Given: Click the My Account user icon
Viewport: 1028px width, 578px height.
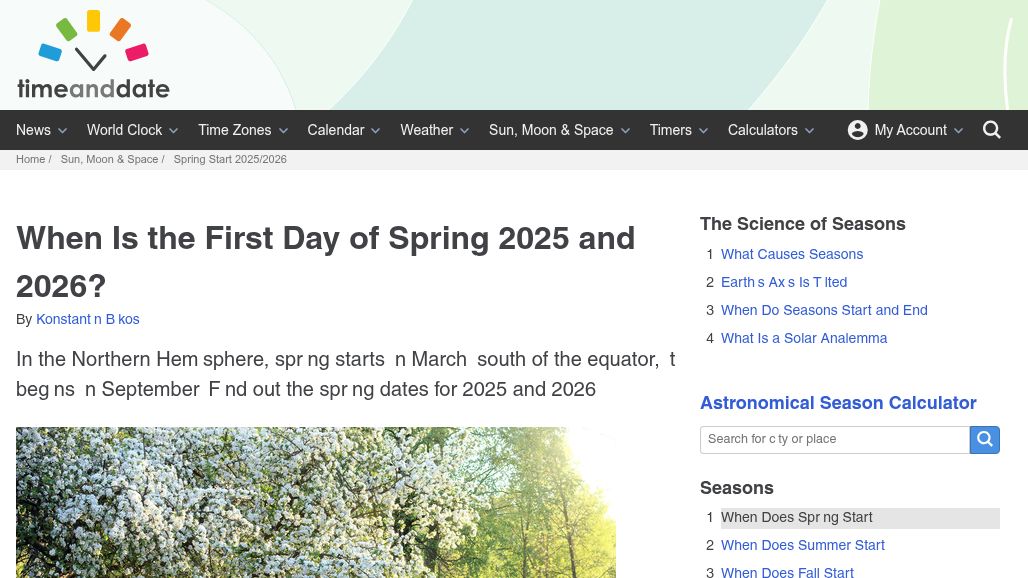Looking at the screenshot, I should coord(857,130).
